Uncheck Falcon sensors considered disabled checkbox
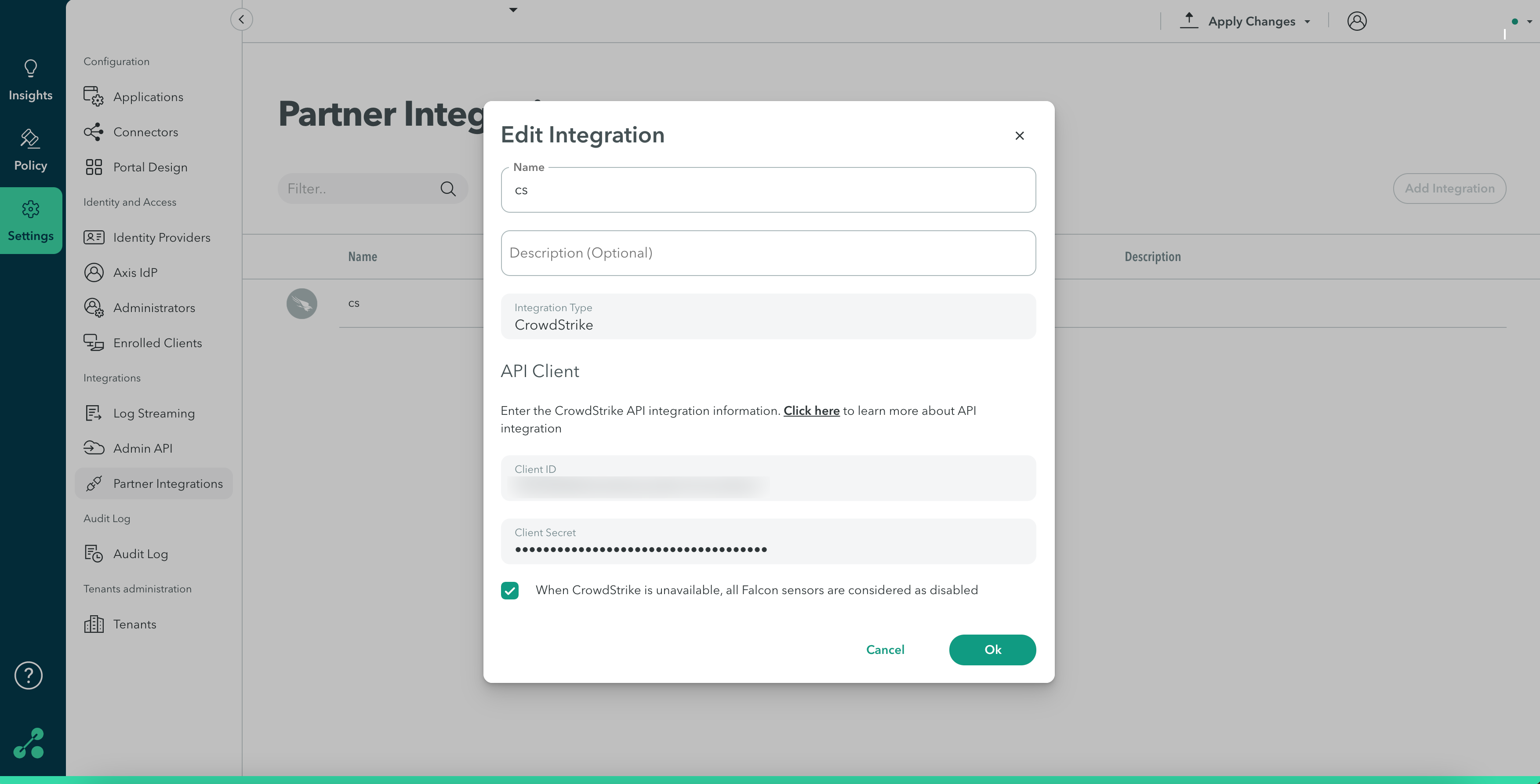The image size is (1540, 784). (x=510, y=590)
